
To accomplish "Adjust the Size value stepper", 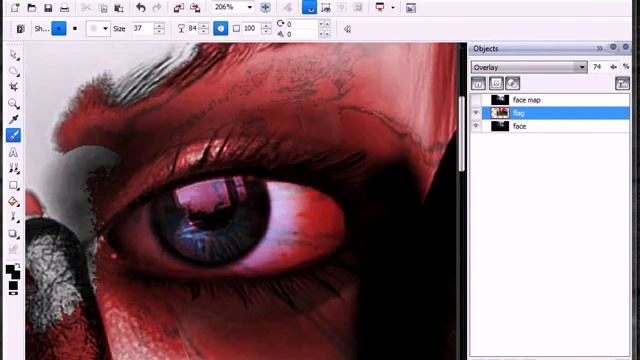I will pyautogui.click(x=159, y=29).
